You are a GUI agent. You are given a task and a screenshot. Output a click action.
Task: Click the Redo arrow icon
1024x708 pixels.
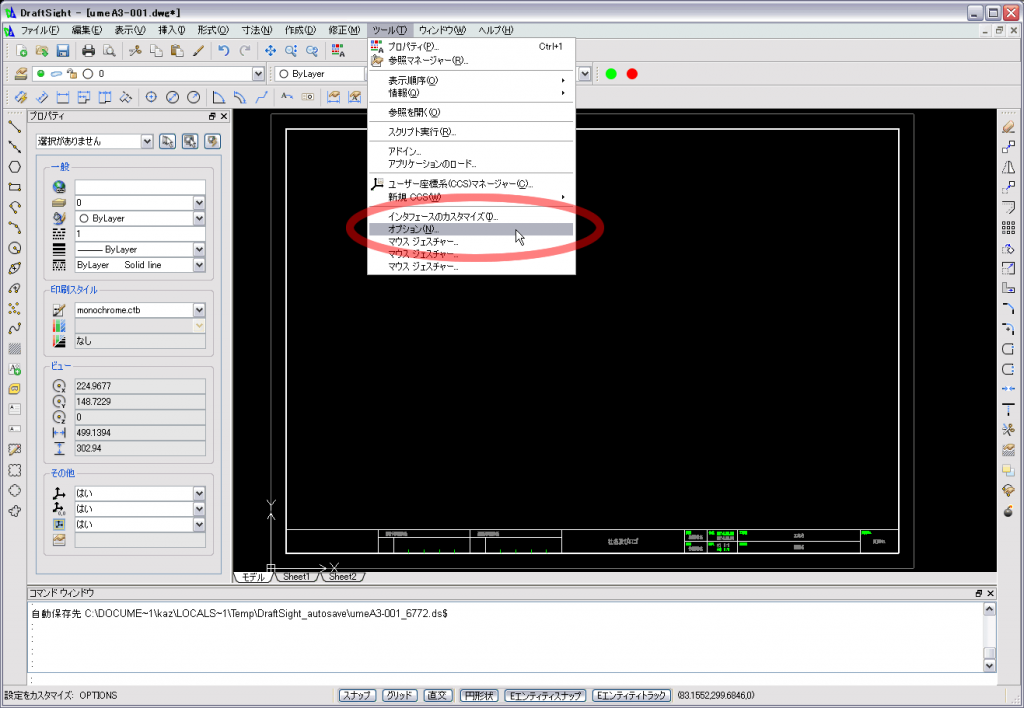[245, 51]
